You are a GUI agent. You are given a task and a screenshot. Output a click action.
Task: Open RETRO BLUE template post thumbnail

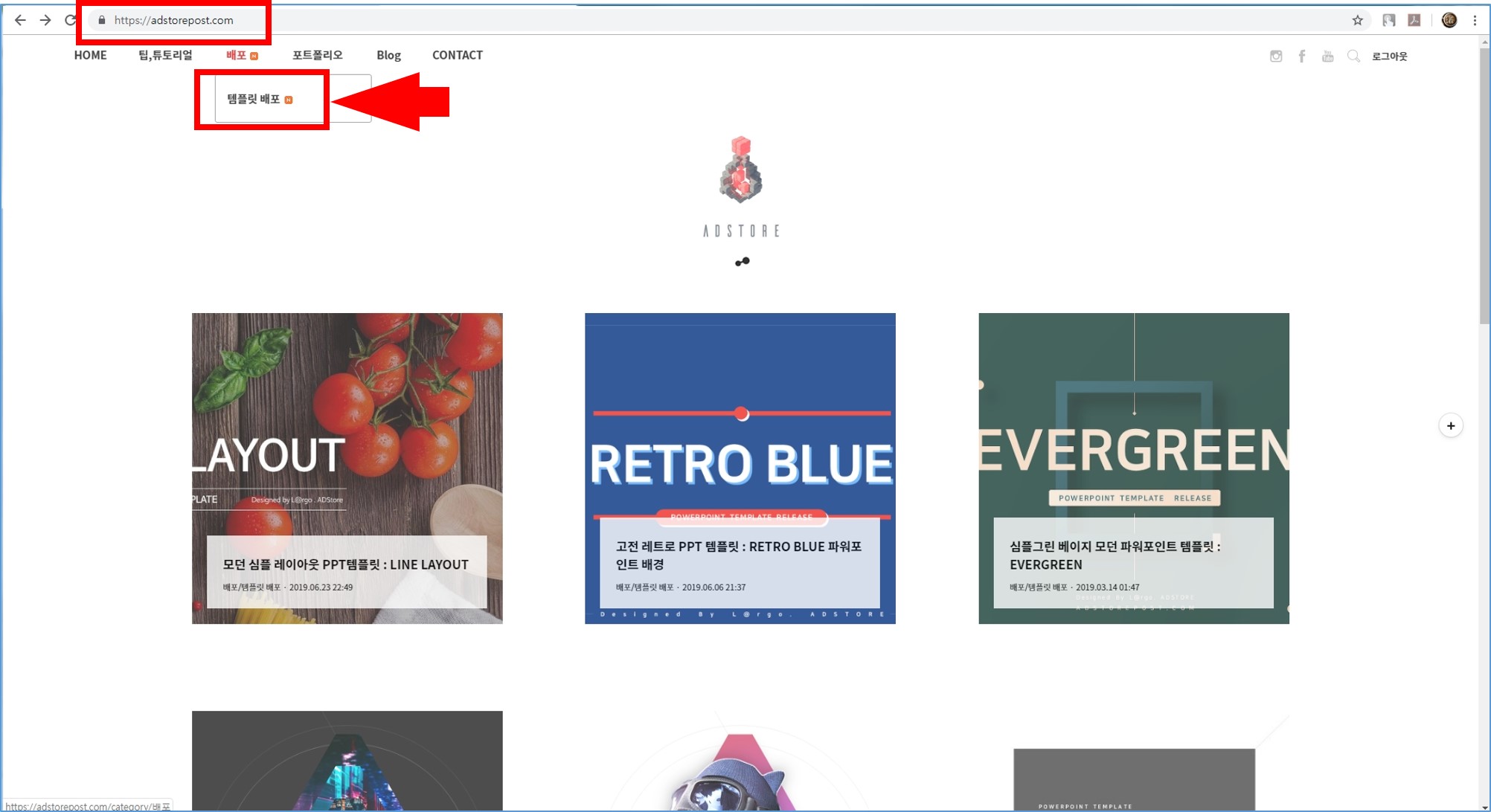[x=740, y=468]
